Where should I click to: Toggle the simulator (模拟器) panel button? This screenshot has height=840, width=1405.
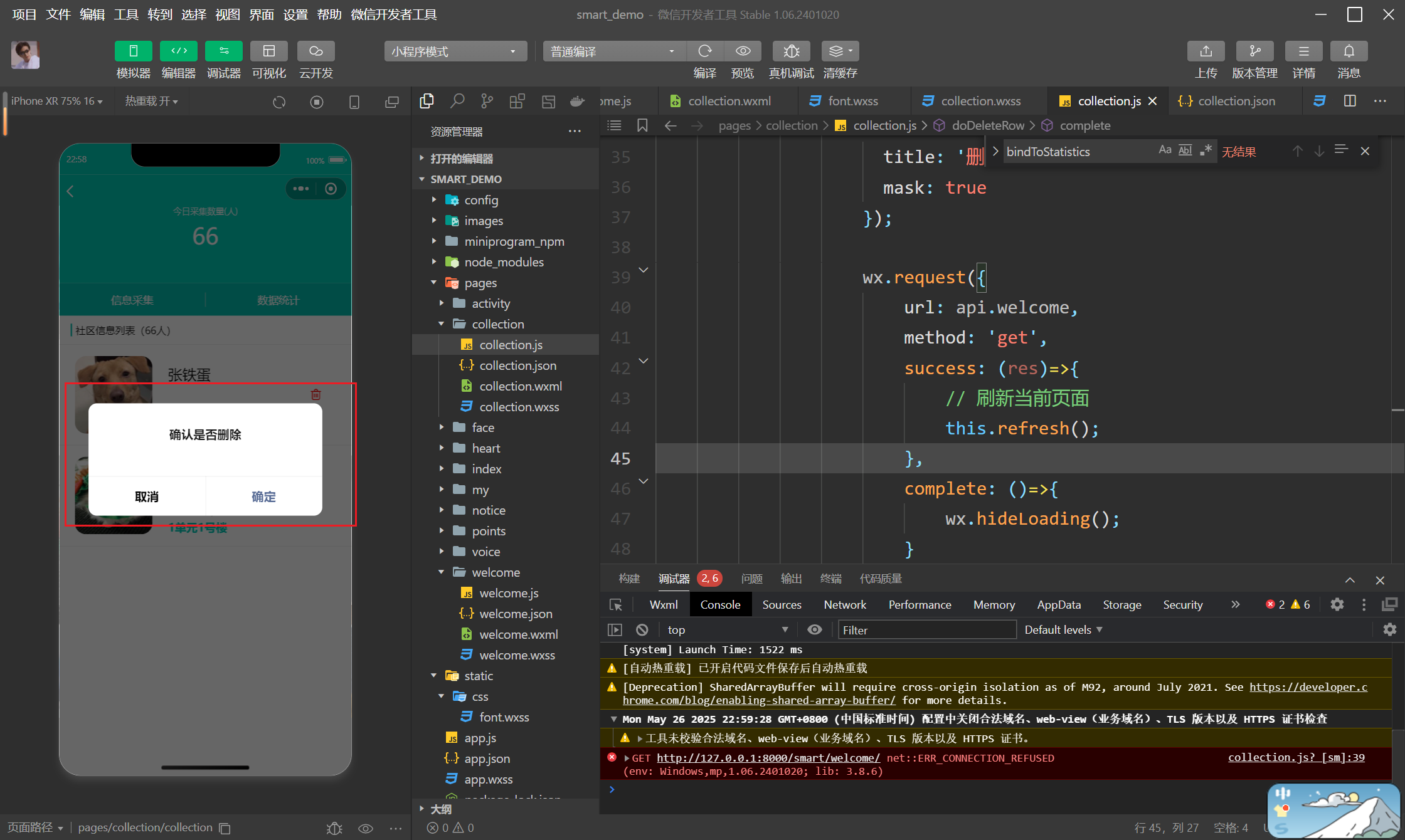tap(133, 51)
